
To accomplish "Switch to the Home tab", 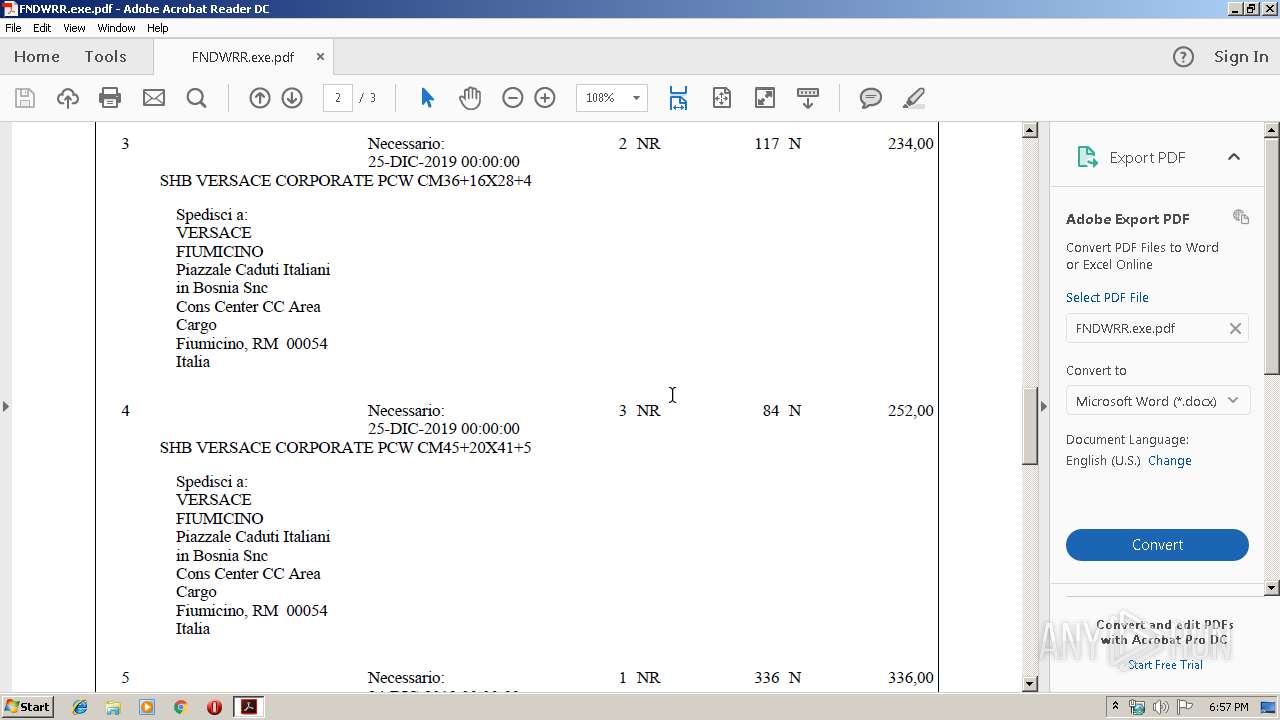I will click(x=37, y=57).
